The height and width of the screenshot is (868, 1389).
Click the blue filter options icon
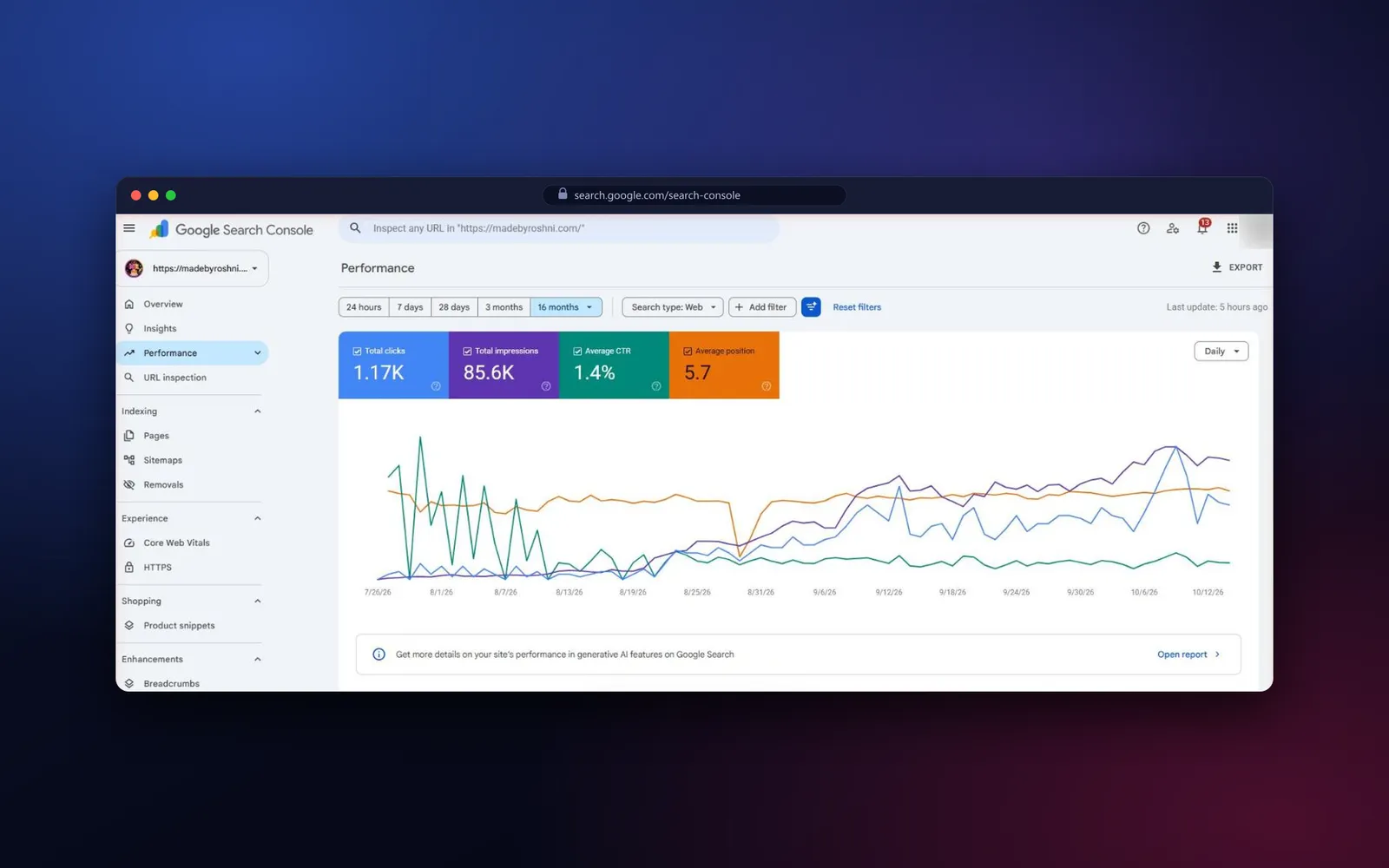811,307
